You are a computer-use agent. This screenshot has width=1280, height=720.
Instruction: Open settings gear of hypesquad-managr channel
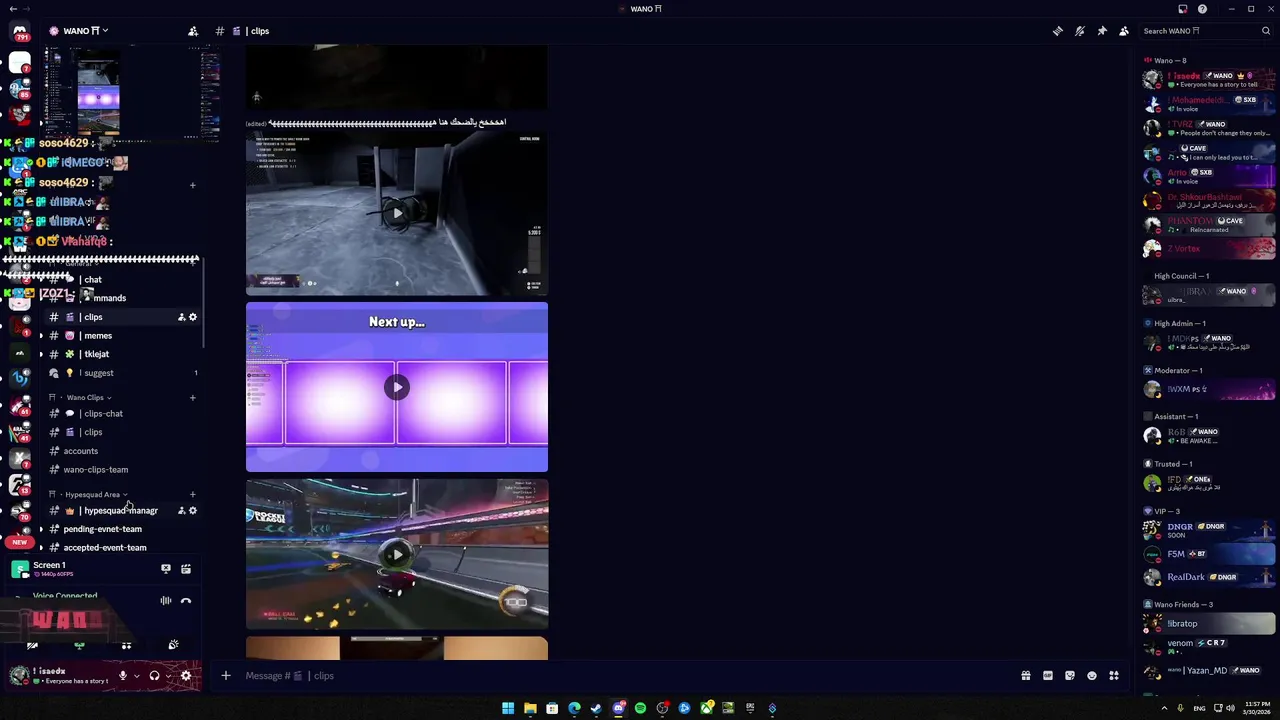click(x=193, y=511)
